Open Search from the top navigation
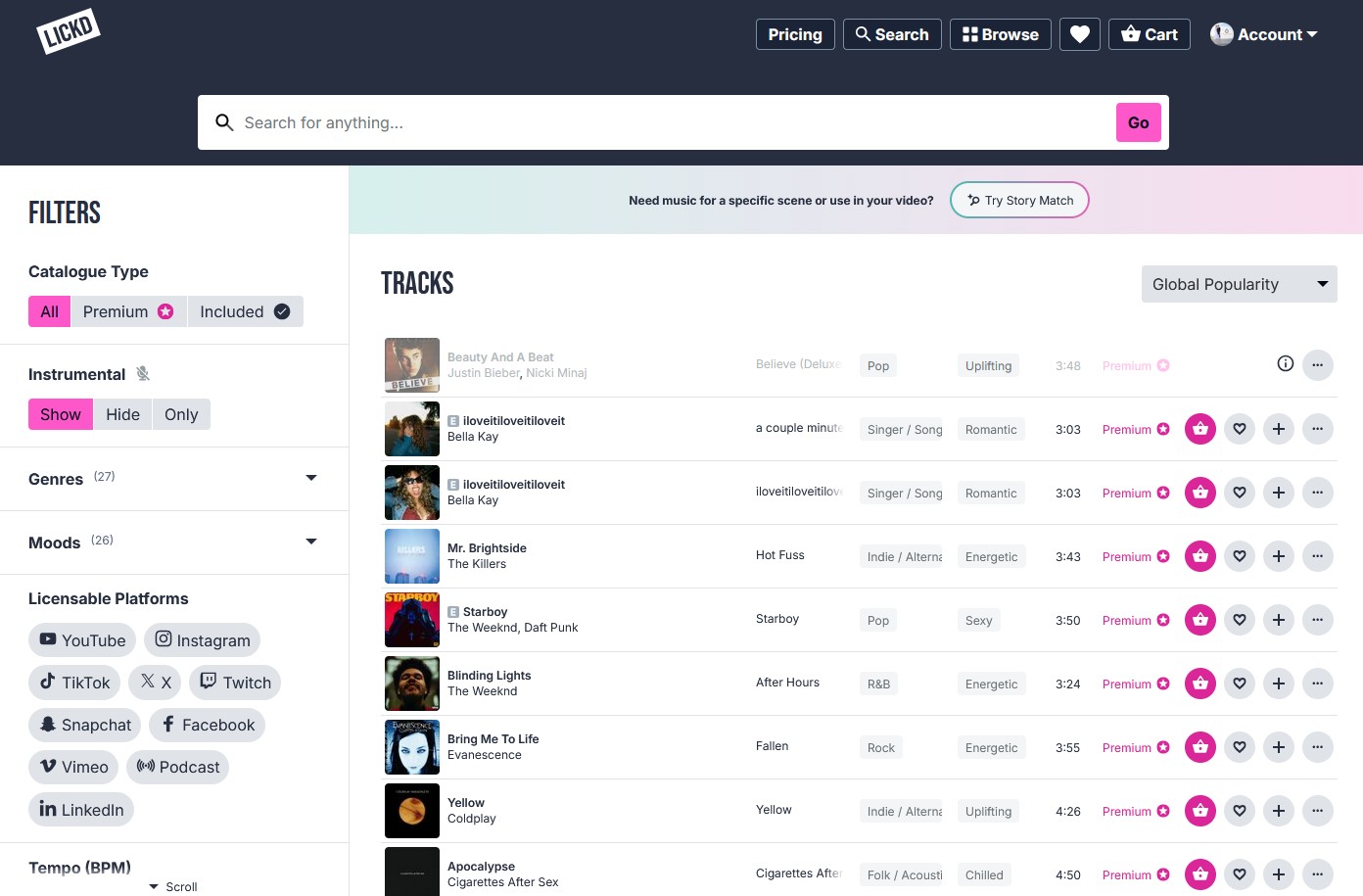This screenshot has width=1363, height=896. (x=892, y=34)
